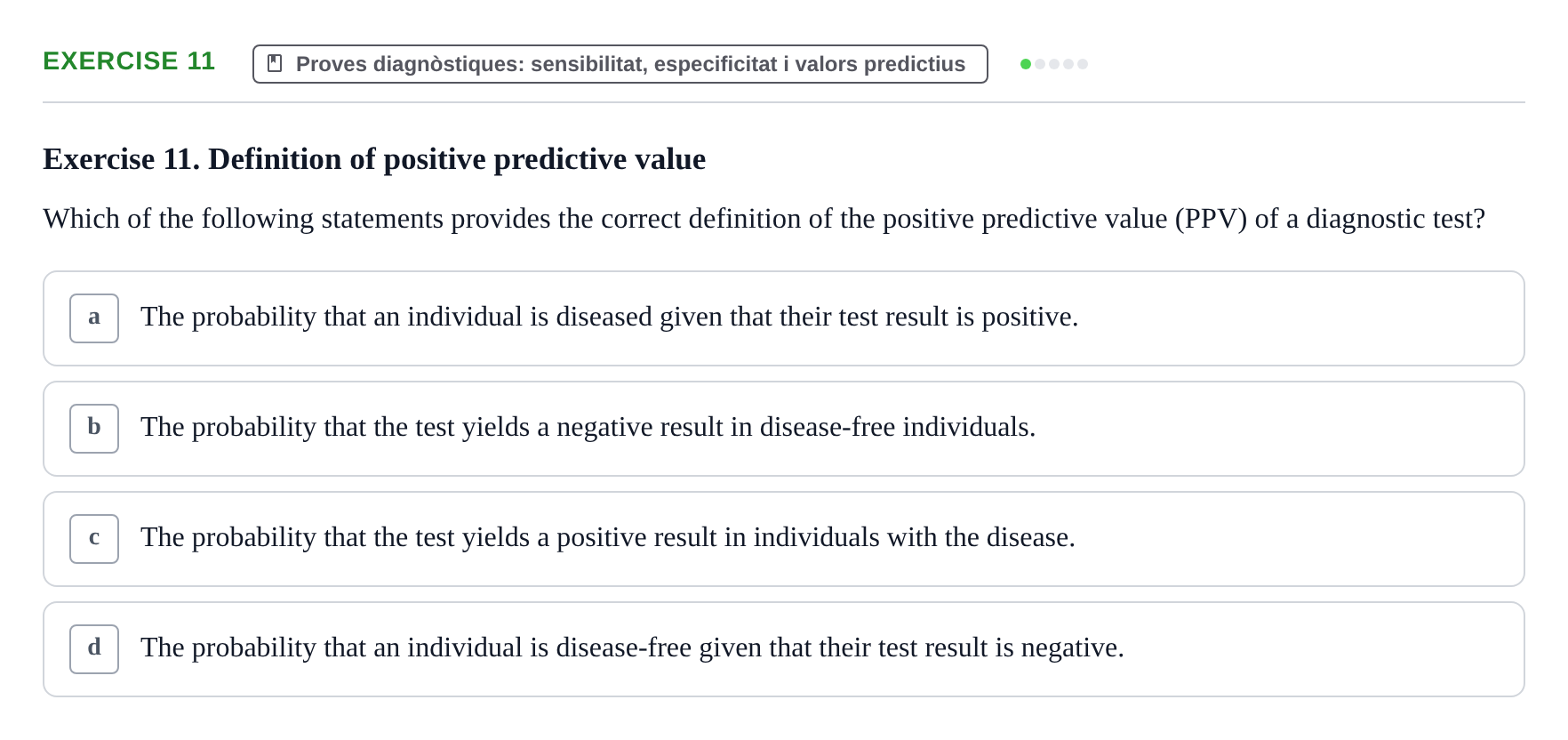
Task: Choose 'disease-free given test result is negative' option
Action: pos(784,649)
